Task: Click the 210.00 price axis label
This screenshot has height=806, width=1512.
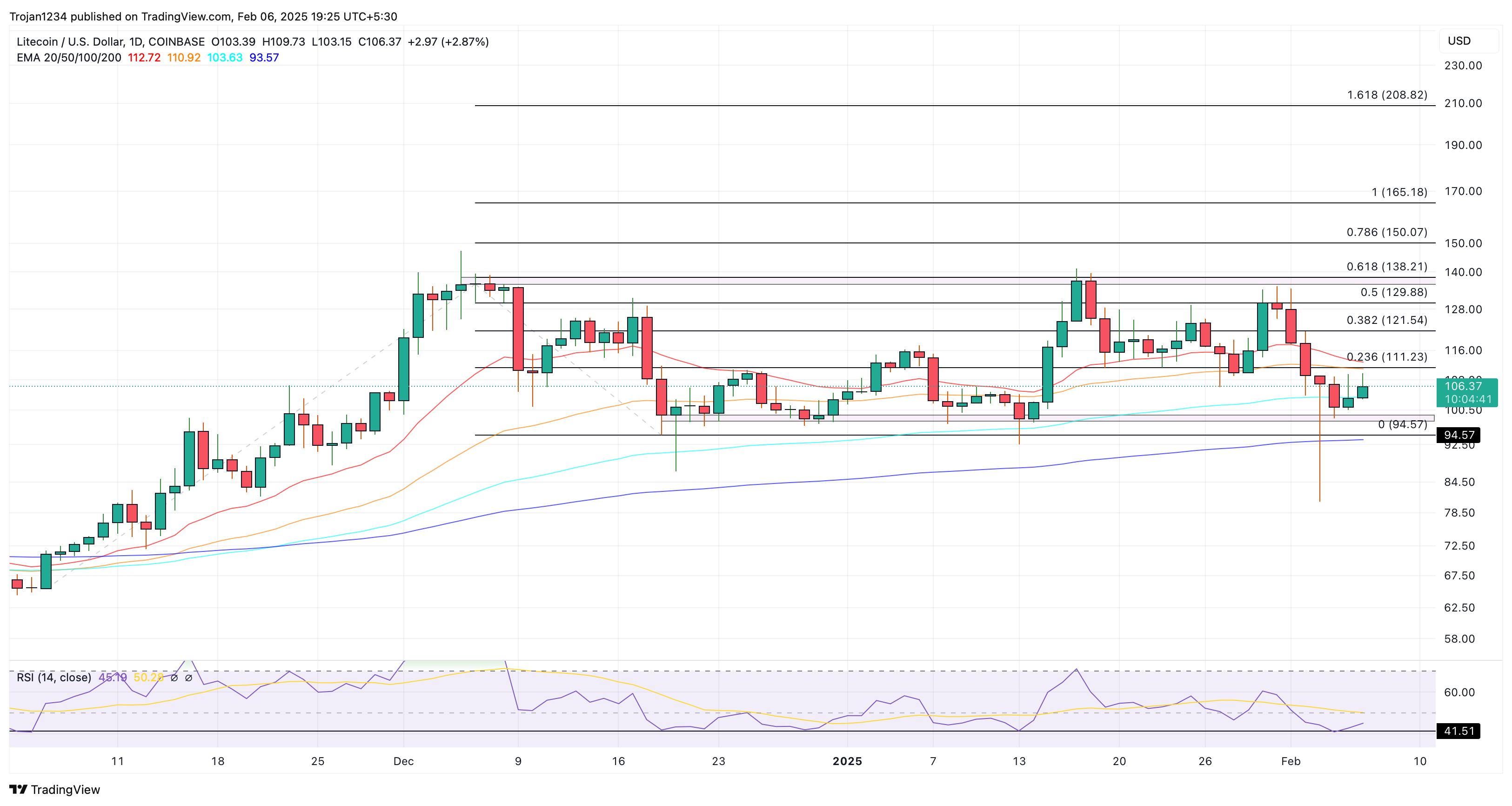Action: tap(1463, 103)
